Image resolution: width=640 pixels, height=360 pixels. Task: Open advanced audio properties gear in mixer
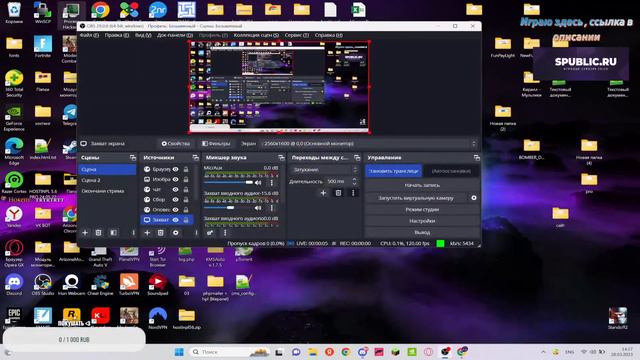210,233
